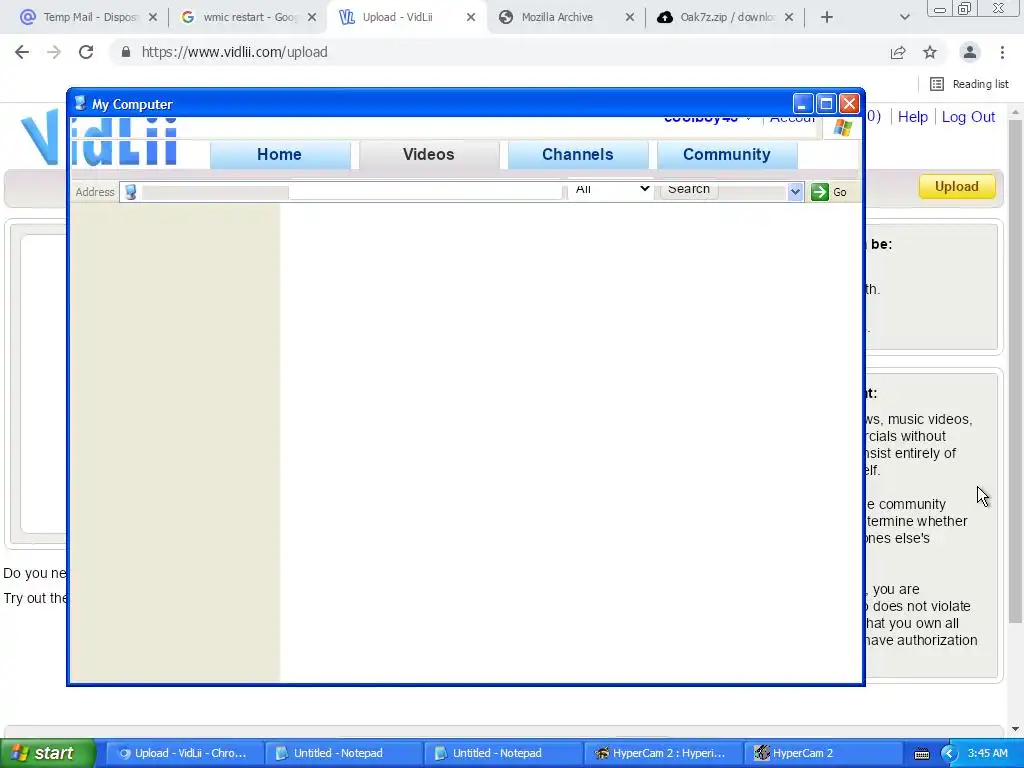Viewport: 1024px width, 768px height.
Task: Click the page vertical scrollbar
Action: (1016, 371)
